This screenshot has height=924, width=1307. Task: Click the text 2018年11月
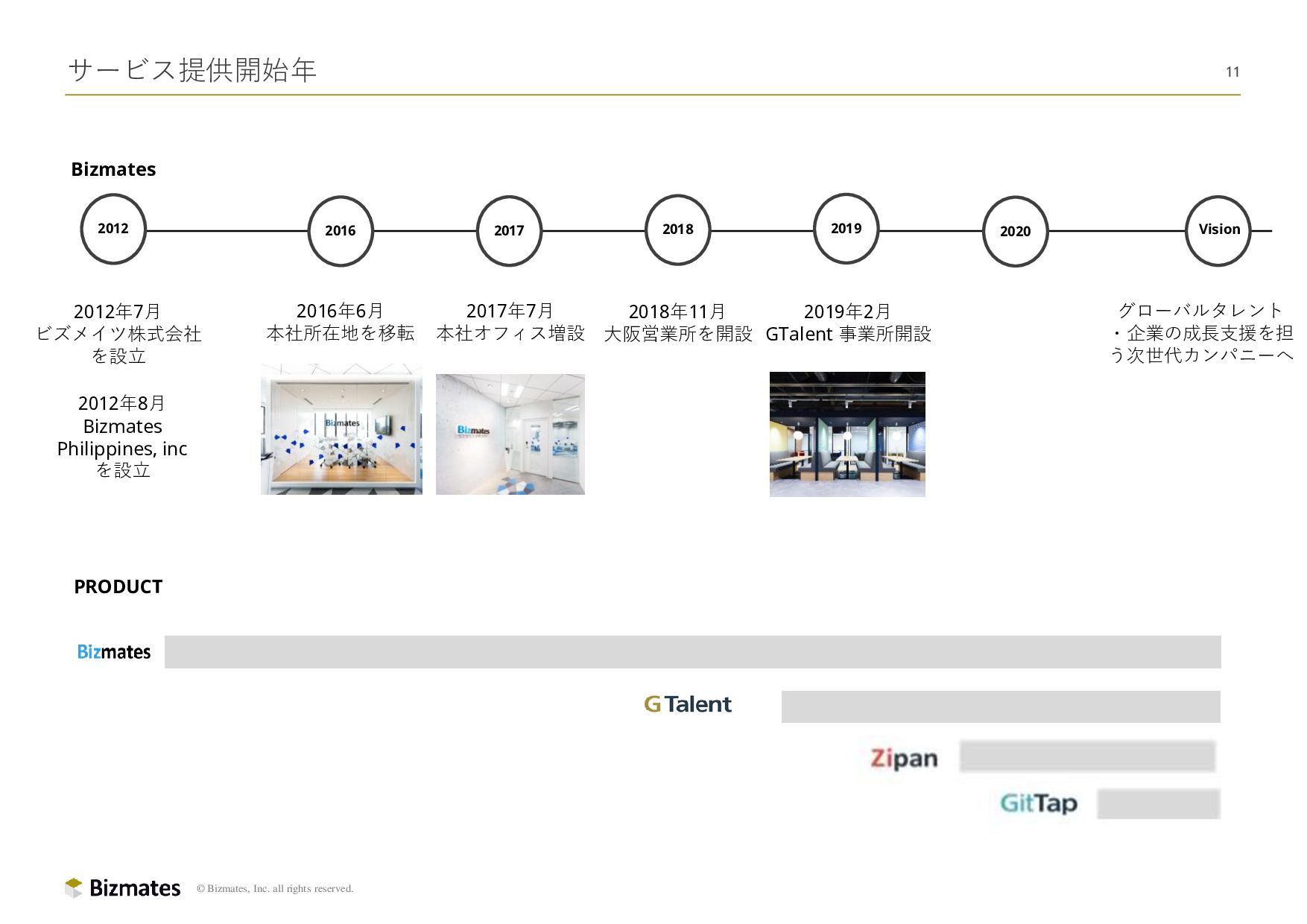[x=677, y=311]
